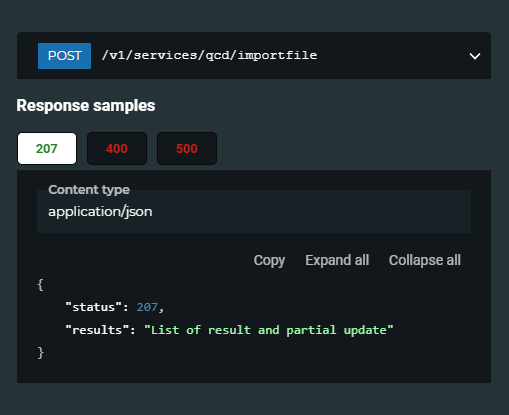Click Collapse all for the JSON
This screenshot has width=509, height=415.
pyautogui.click(x=425, y=260)
